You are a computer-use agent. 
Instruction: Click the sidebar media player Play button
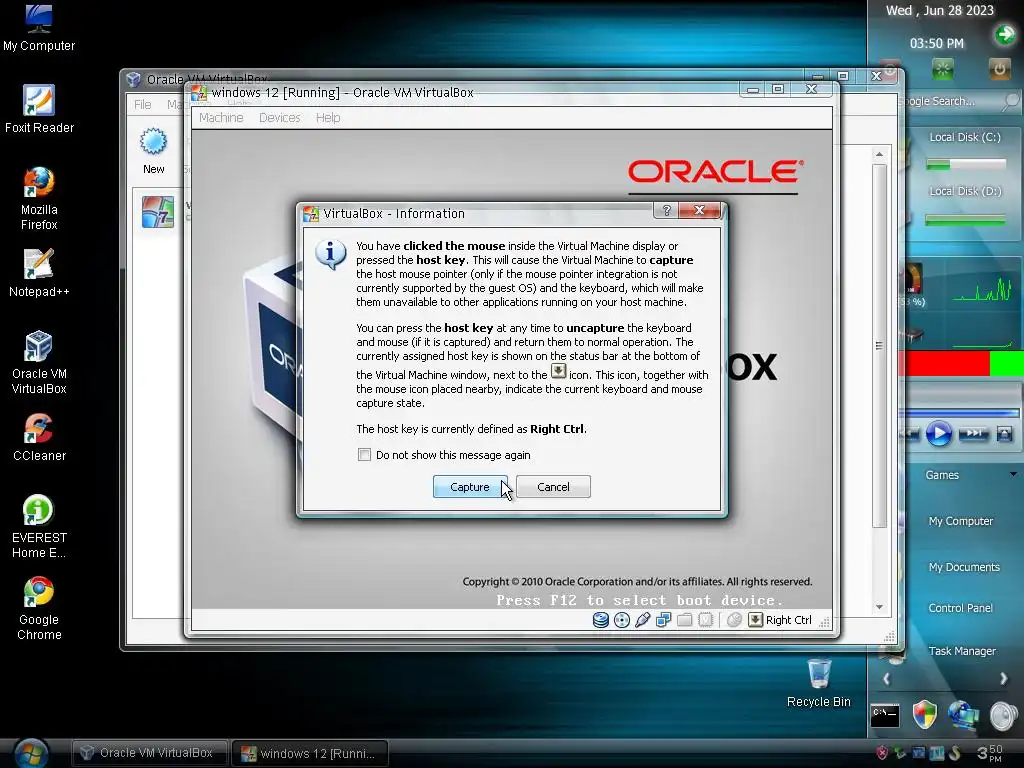(x=939, y=433)
